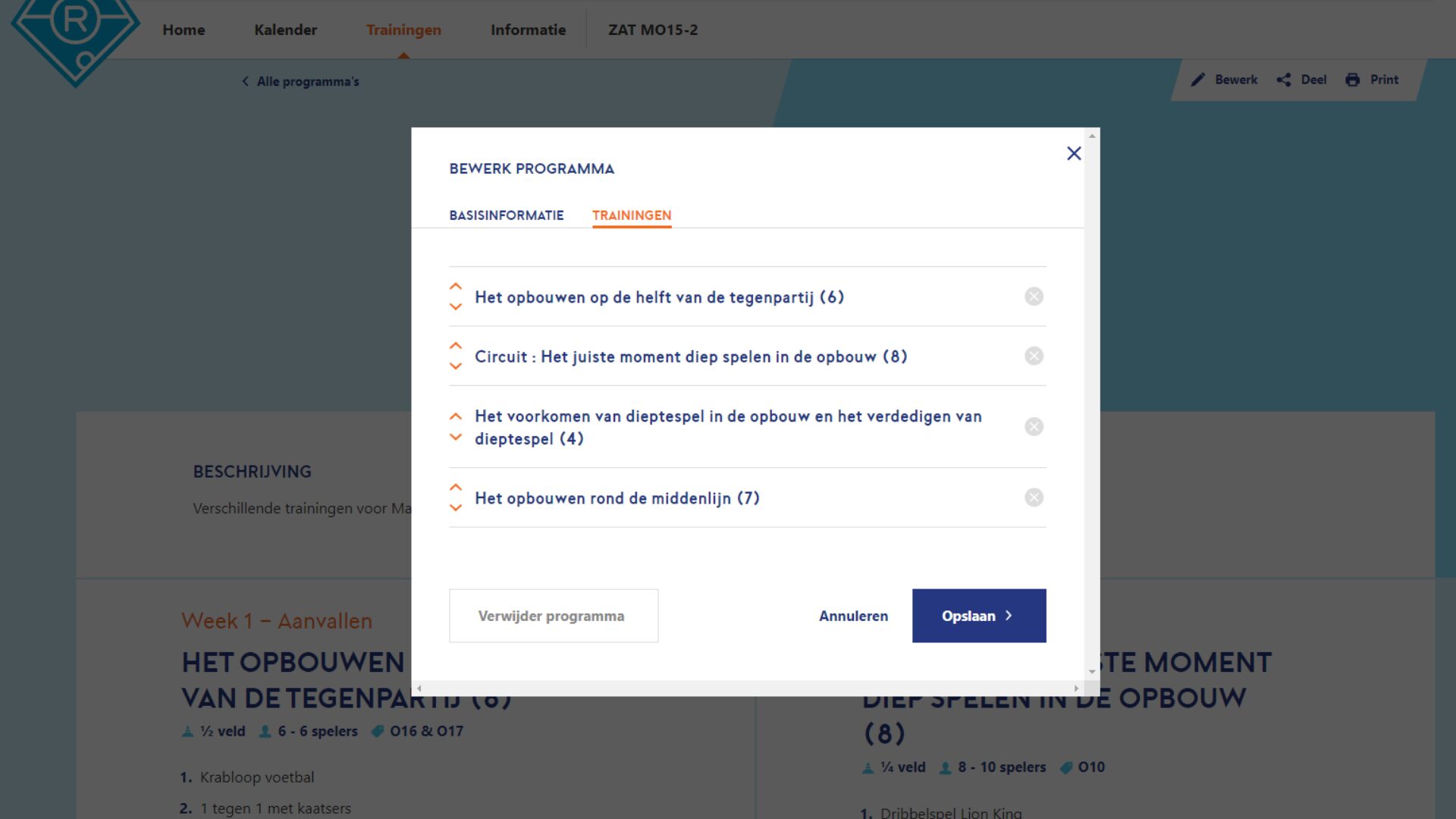
Task: Open the Informatie navigation item
Action: pos(527,30)
